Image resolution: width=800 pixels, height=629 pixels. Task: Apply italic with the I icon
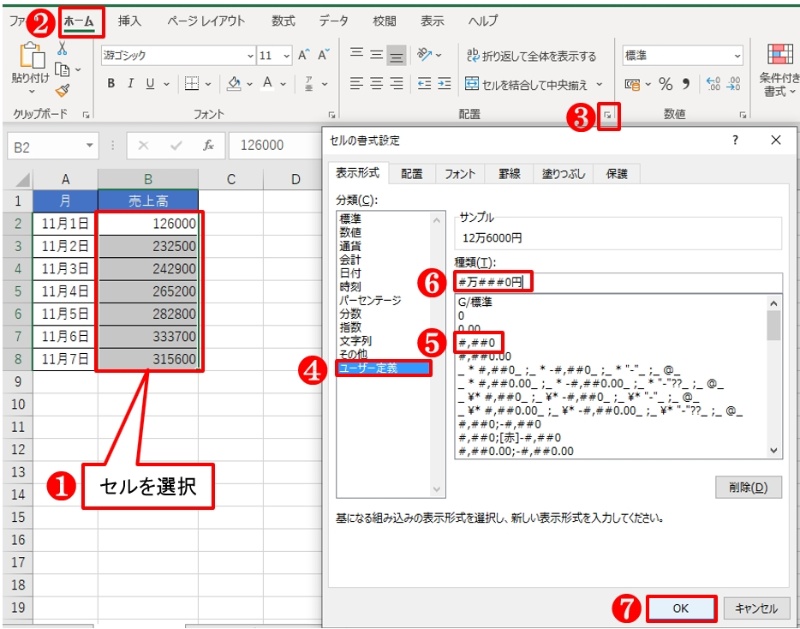(x=131, y=84)
